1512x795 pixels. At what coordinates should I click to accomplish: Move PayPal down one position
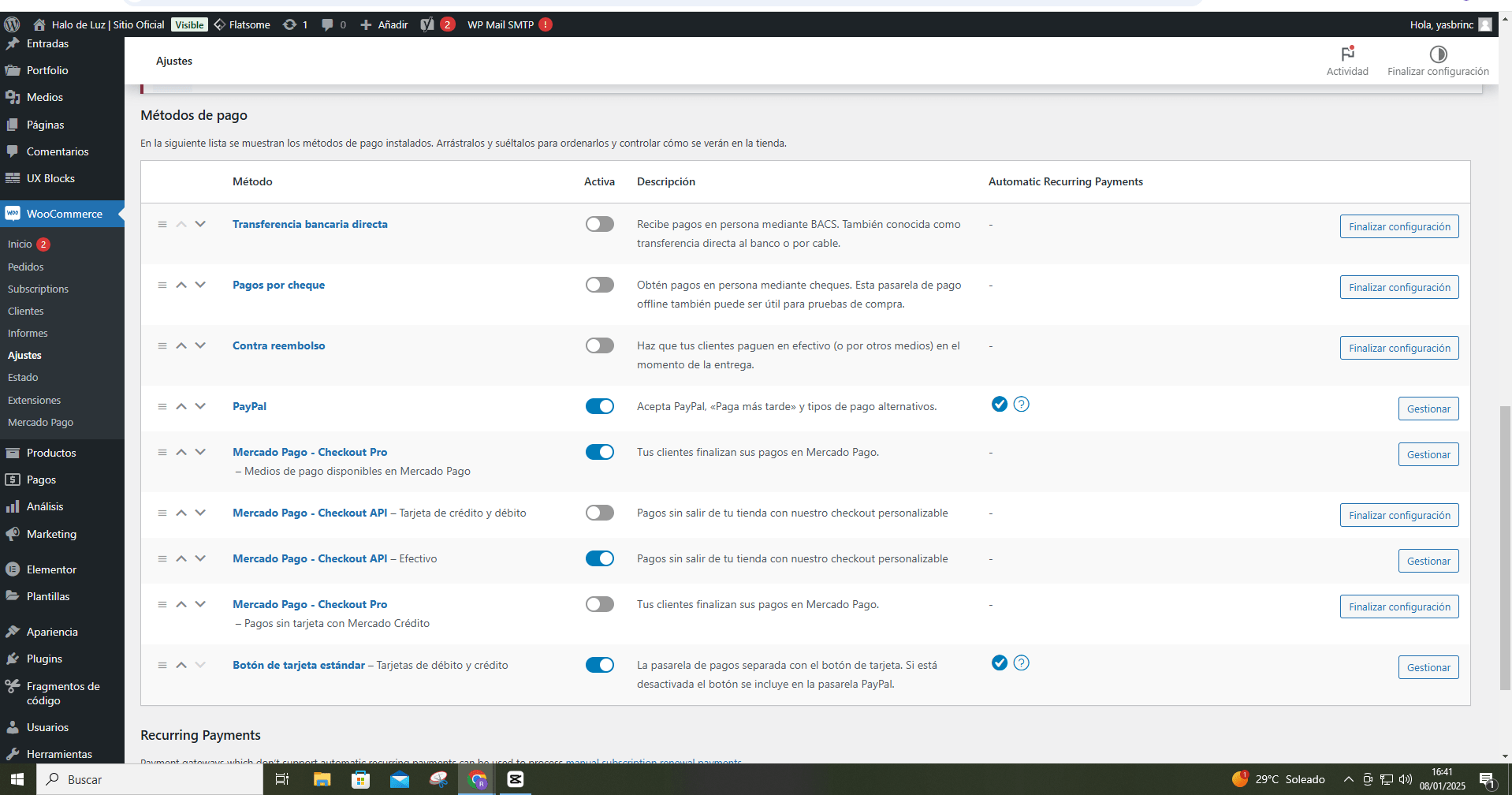point(200,407)
